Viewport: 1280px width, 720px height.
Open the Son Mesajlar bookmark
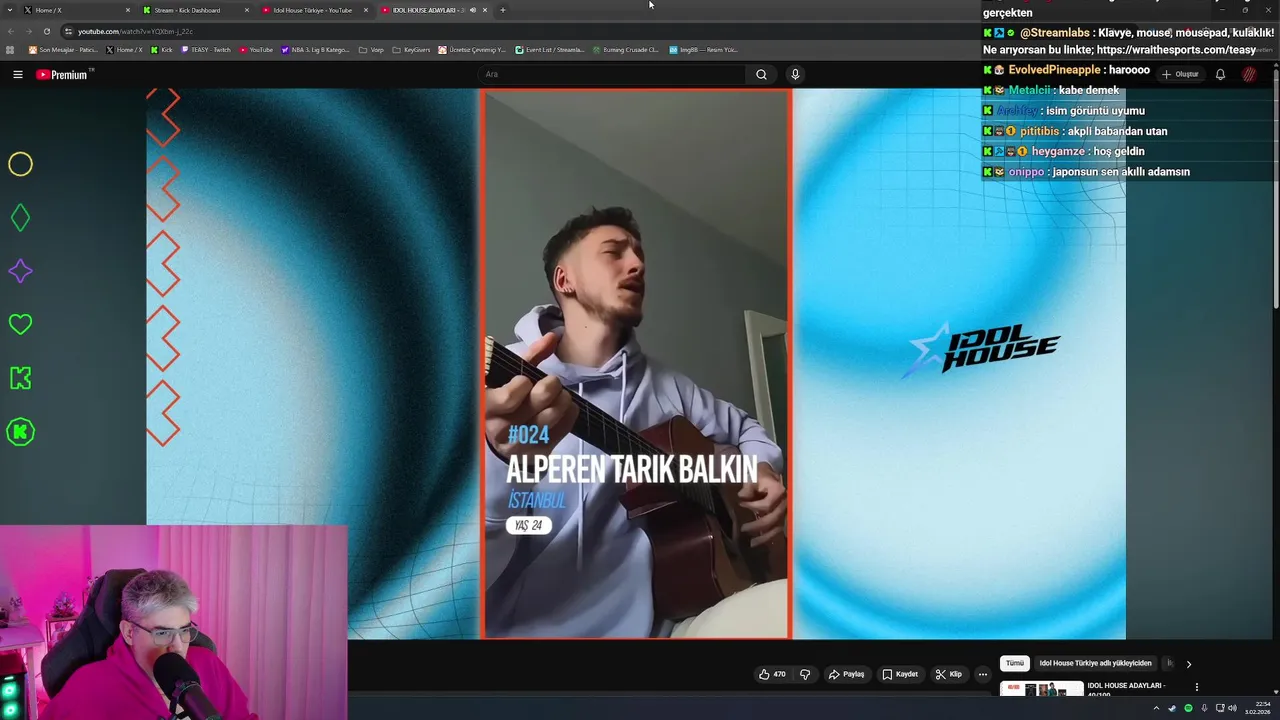click(63, 49)
